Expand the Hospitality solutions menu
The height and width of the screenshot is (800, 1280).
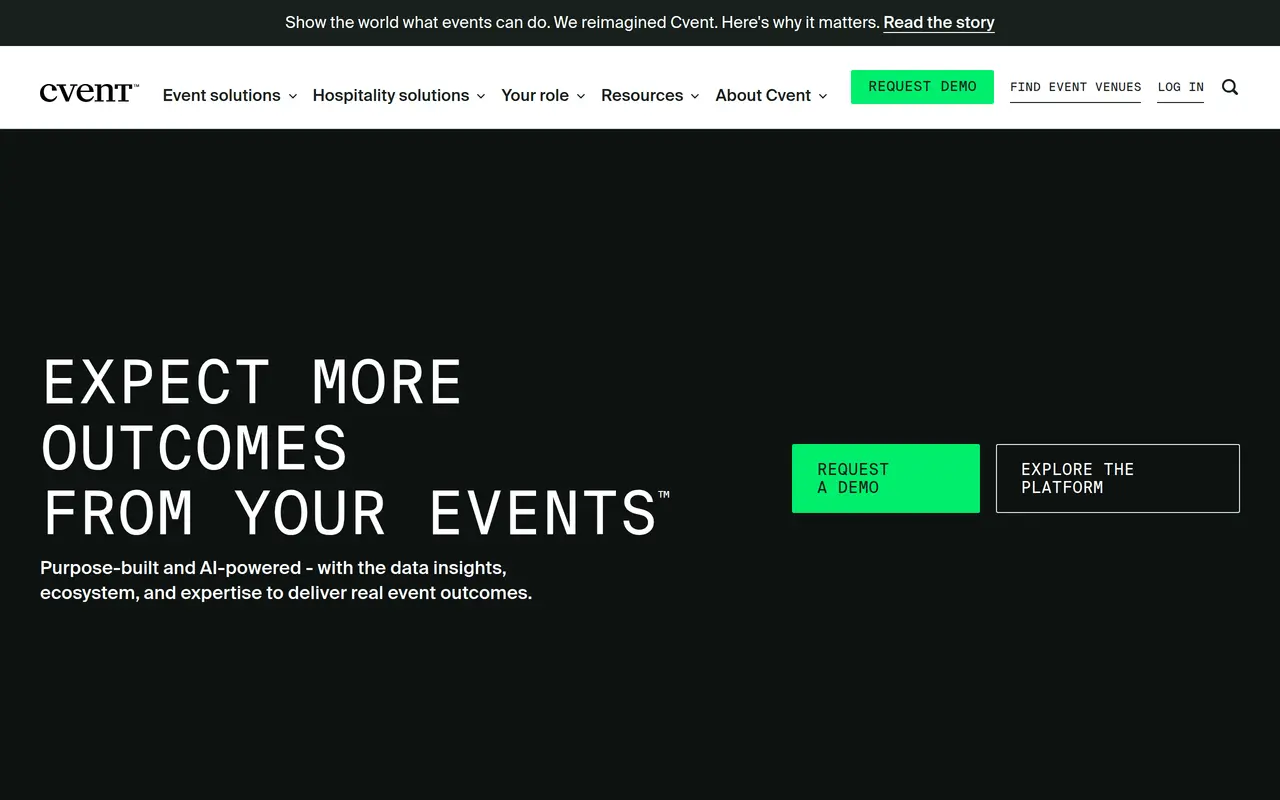[399, 95]
